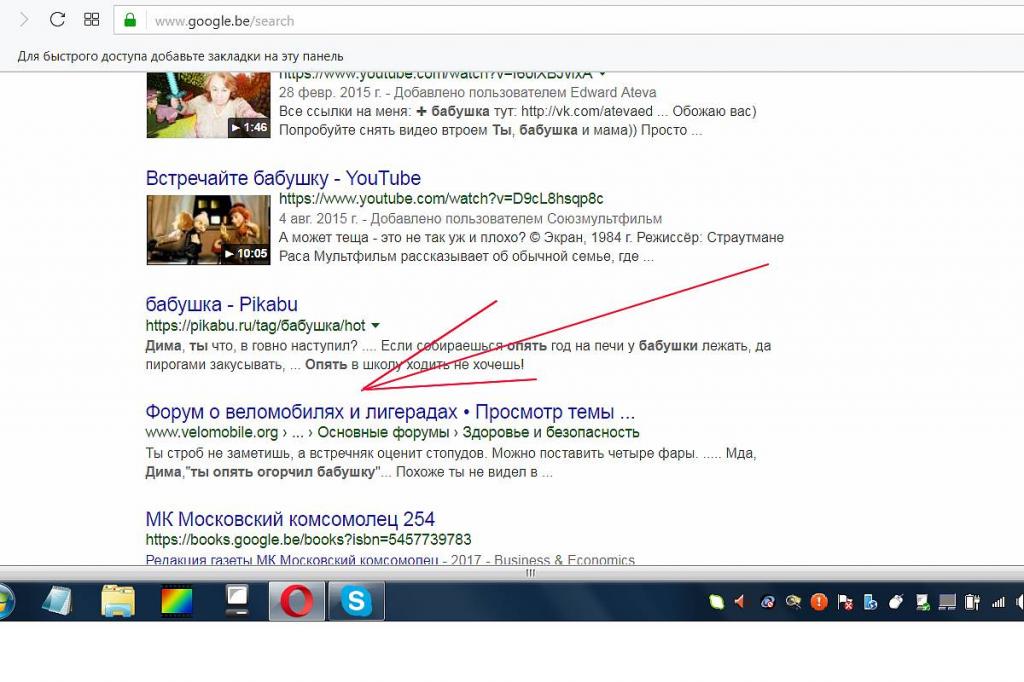Image resolution: width=1024 pixels, height=682 pixels.
Task: Click 'Добавлено пользователем Edward Ateva' text
Action: point(525,92)
